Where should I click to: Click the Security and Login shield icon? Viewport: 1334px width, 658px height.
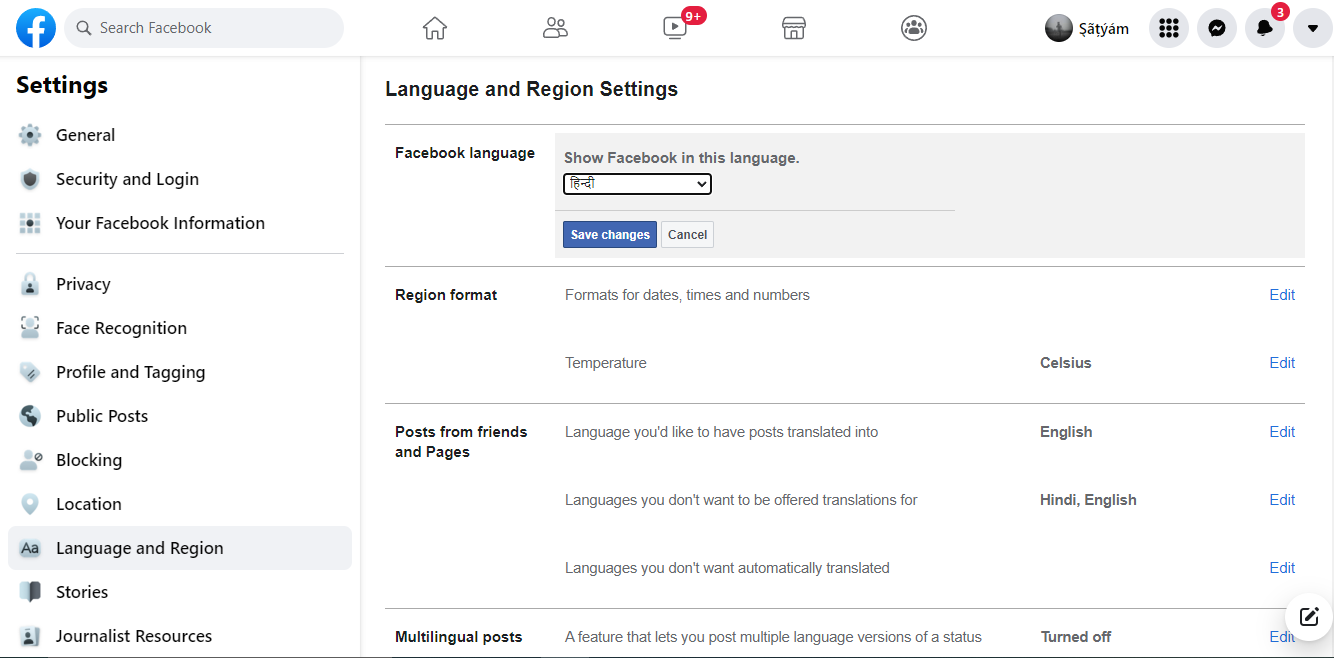tap(30, 179)
